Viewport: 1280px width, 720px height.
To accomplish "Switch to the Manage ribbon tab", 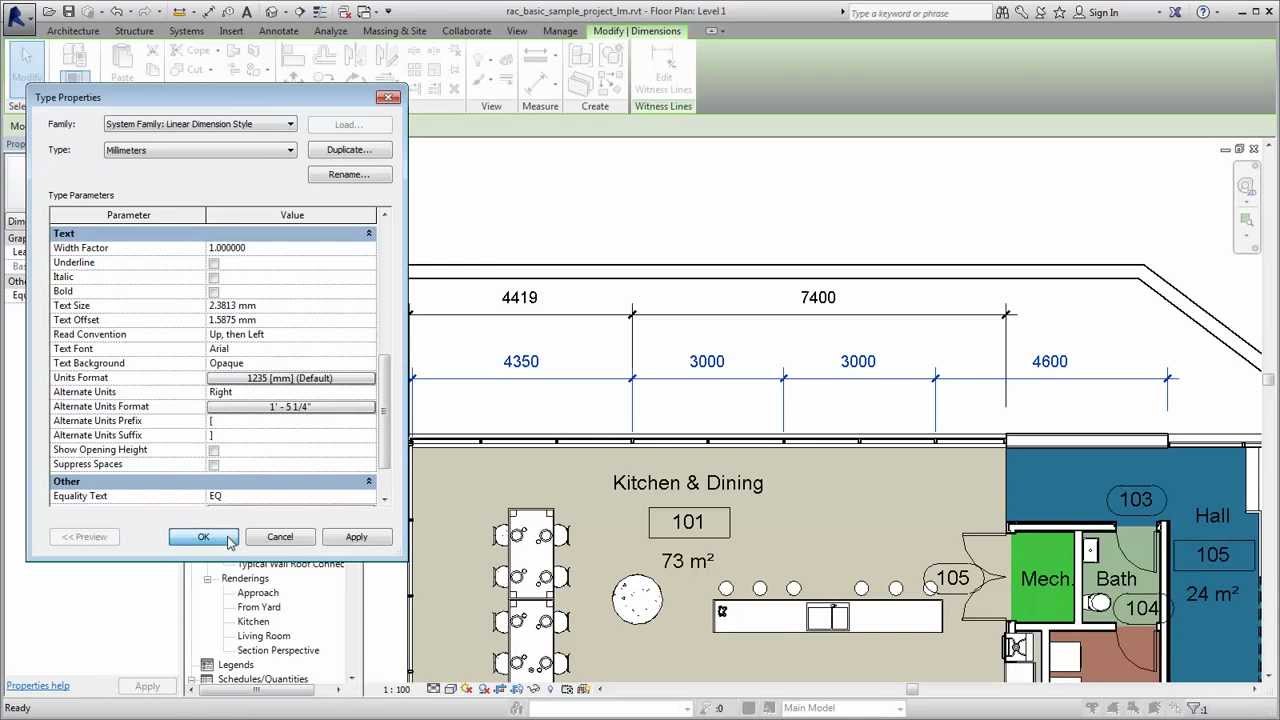I will pyautogui.click(x=560, y=31).
